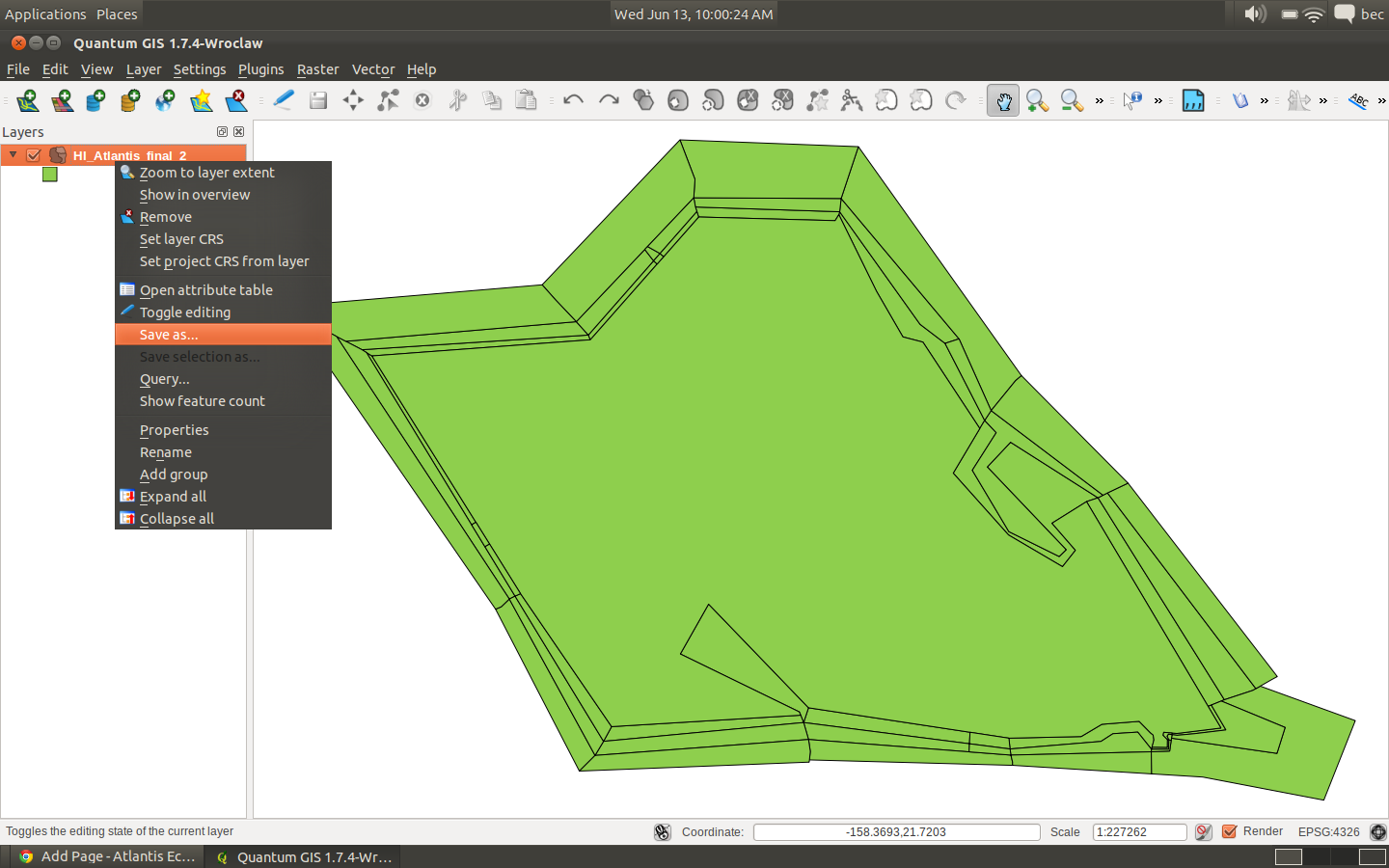
Task: Uncheck the HI_Atlantis_final_2 layer visibility checkbox
Action: coord(34,155)
